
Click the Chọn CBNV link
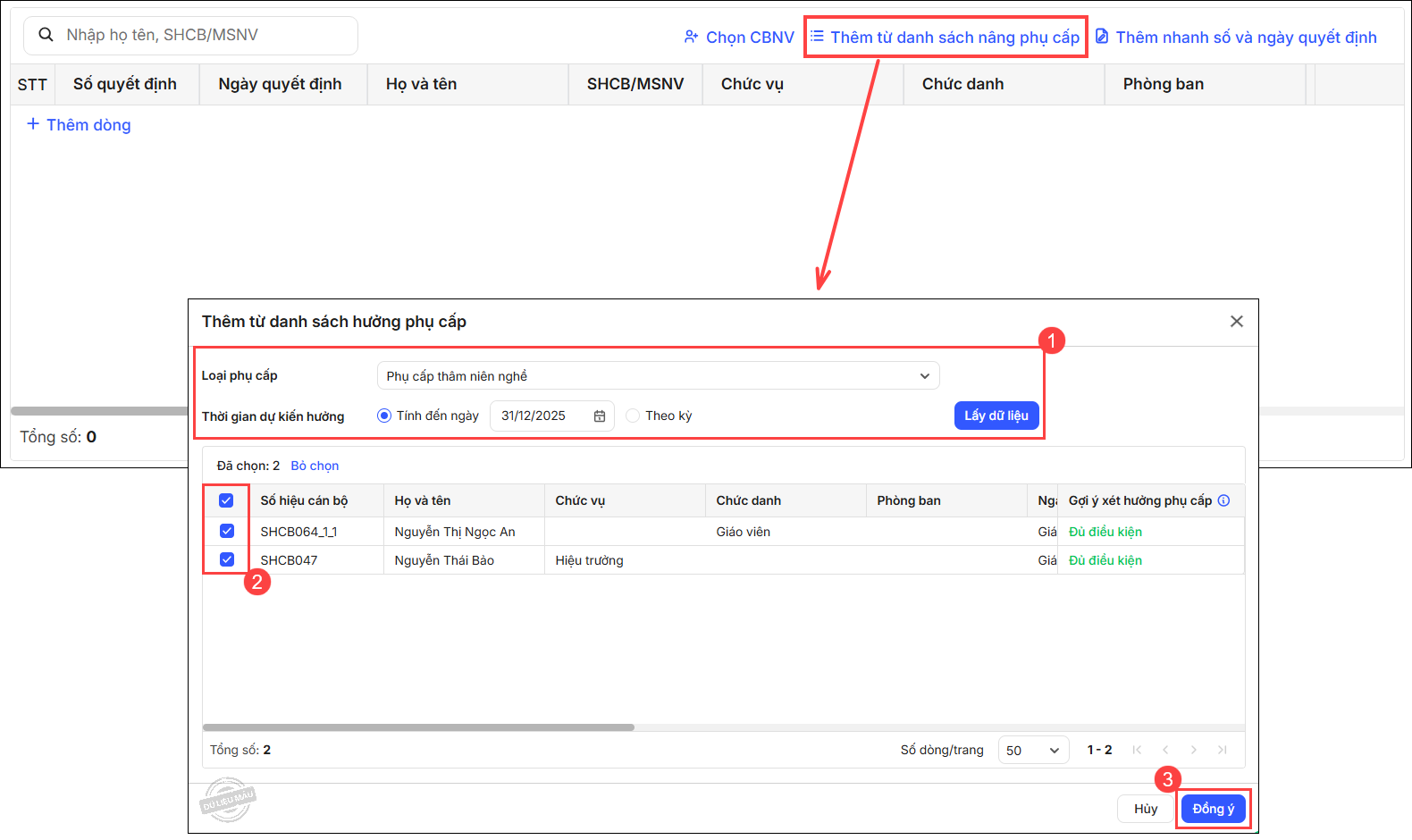tap(750, 38)
